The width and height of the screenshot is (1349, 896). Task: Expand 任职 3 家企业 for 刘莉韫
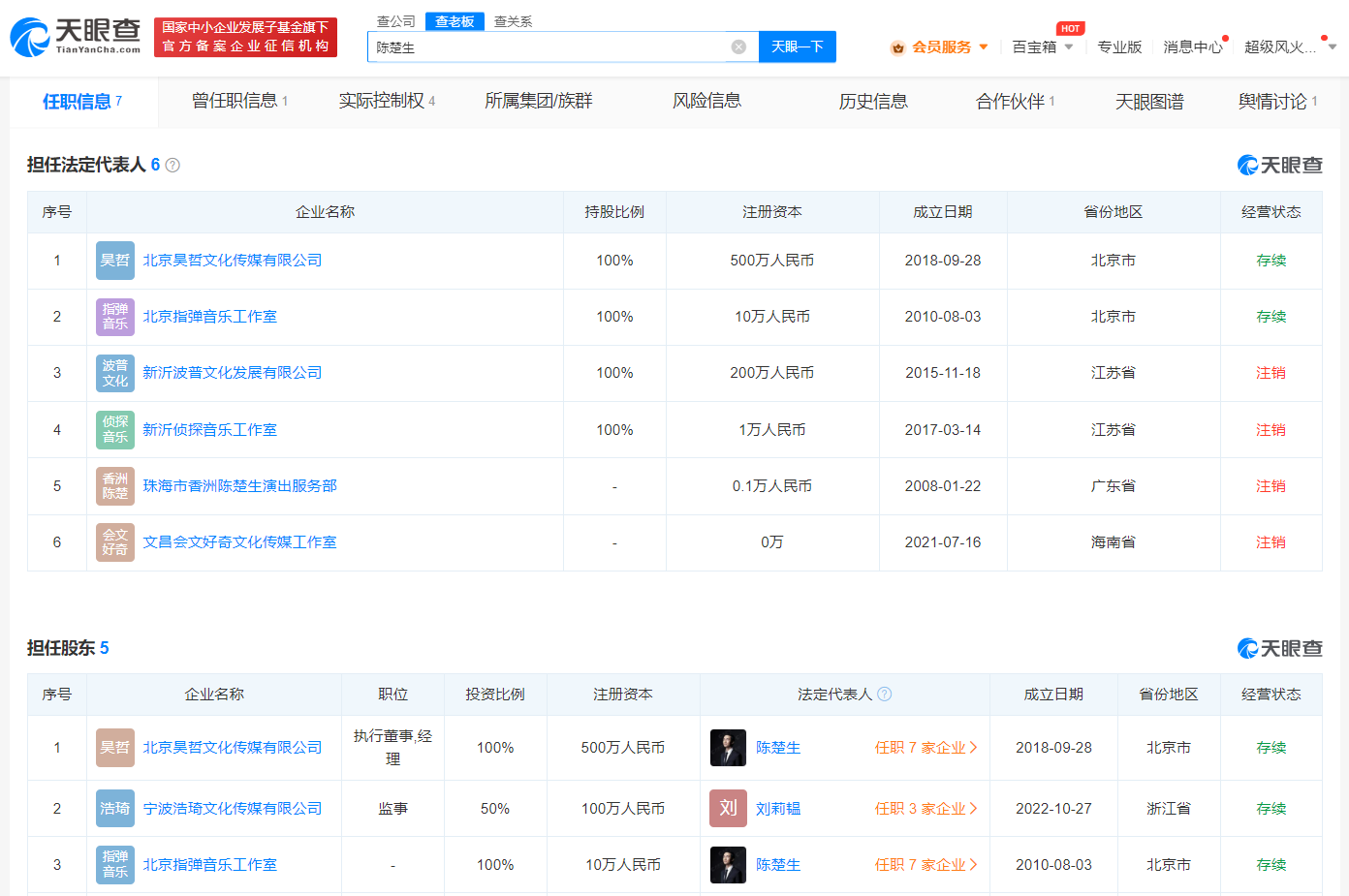926,809
